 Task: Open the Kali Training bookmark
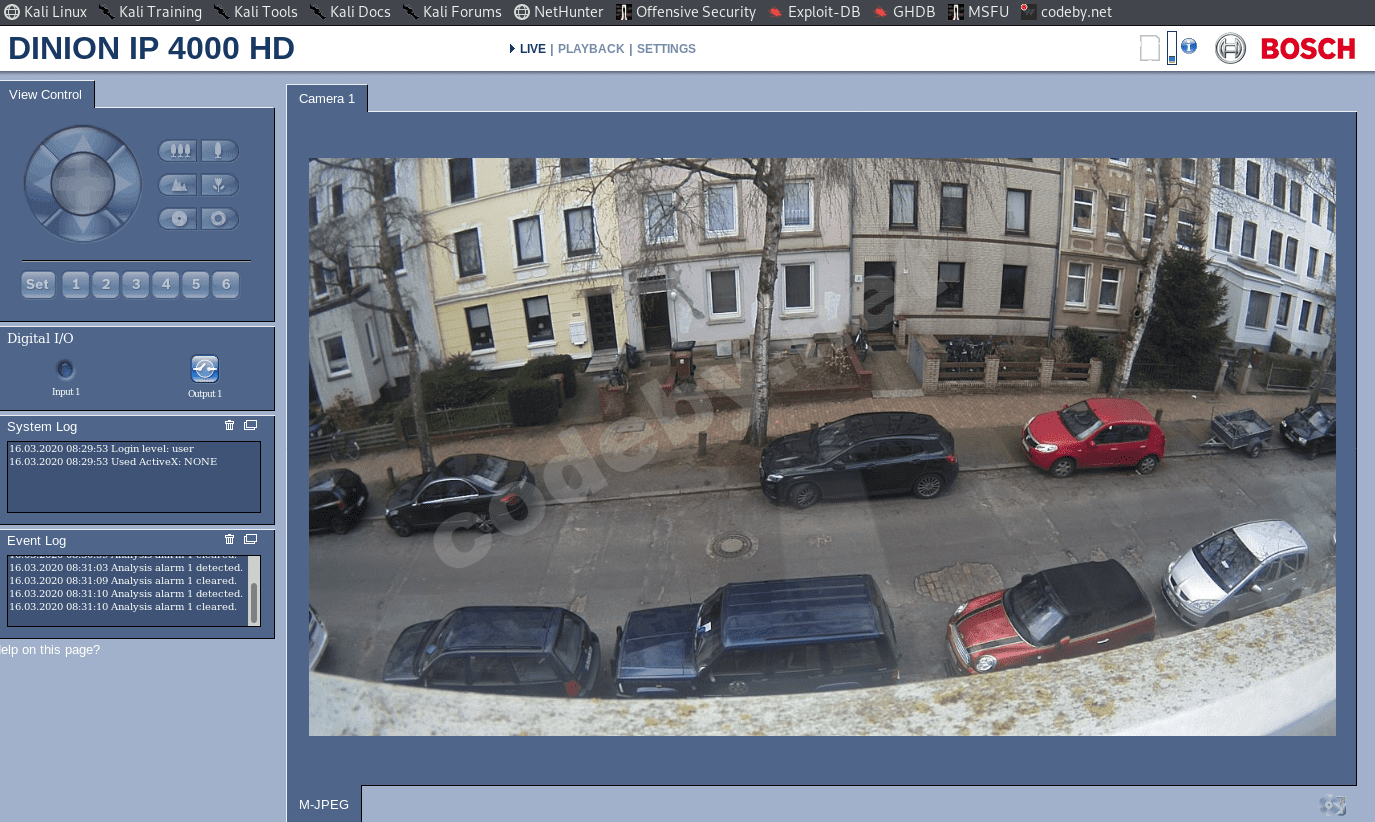150,12
